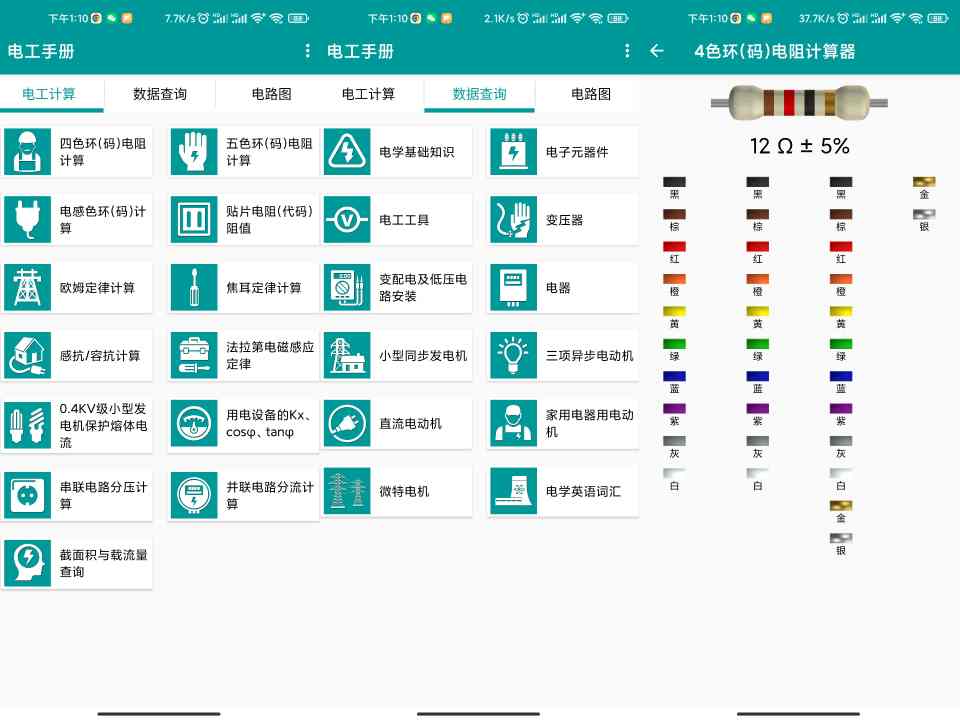960x720 pixels.
Task: Click the 焦耳定律计算 screwdriver icon
Action: (x=194, y=288)
